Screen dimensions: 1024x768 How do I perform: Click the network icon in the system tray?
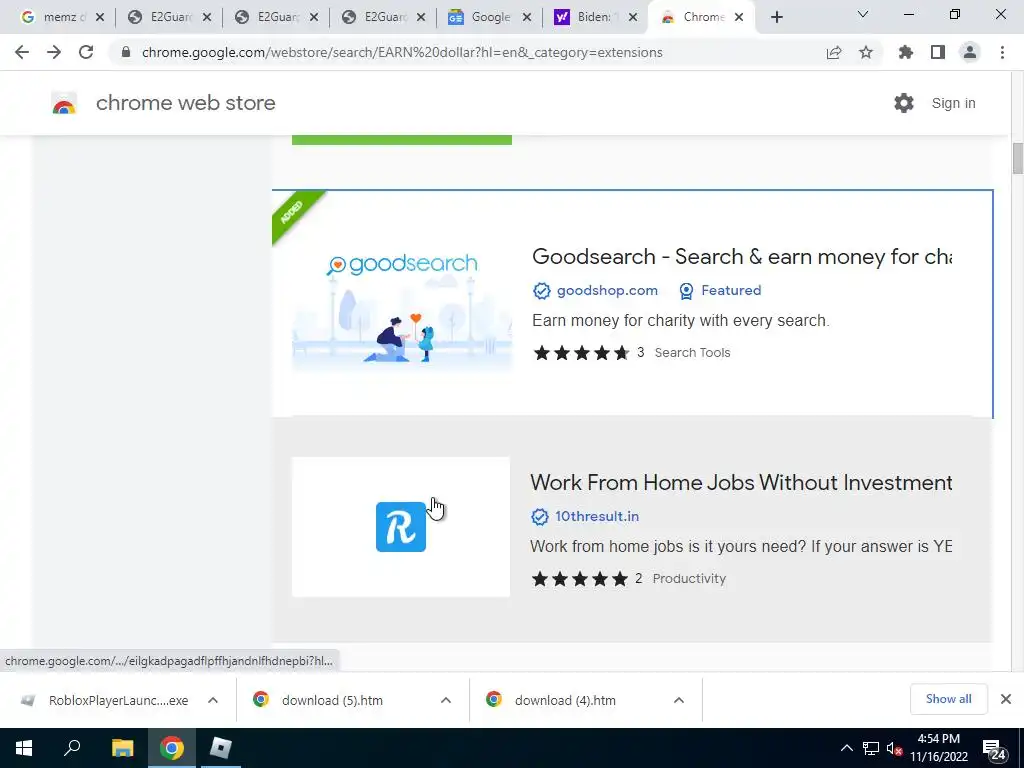(871, 748)
